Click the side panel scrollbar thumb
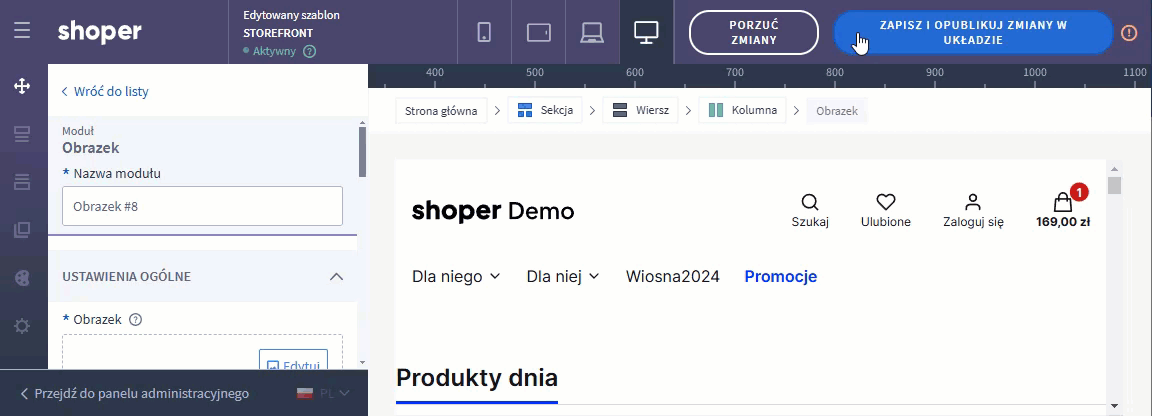 click(x=362, y=151)
